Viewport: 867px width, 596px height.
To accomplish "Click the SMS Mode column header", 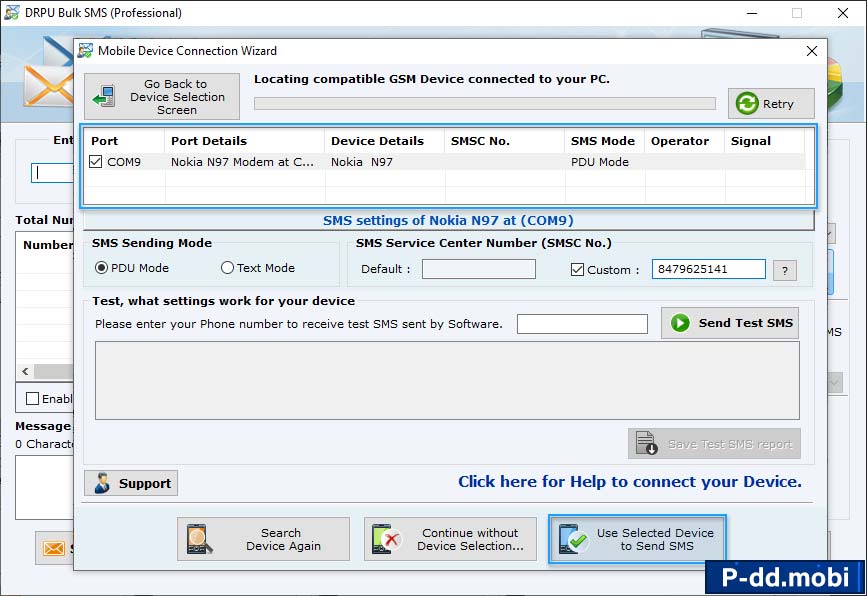I will 603,141.
